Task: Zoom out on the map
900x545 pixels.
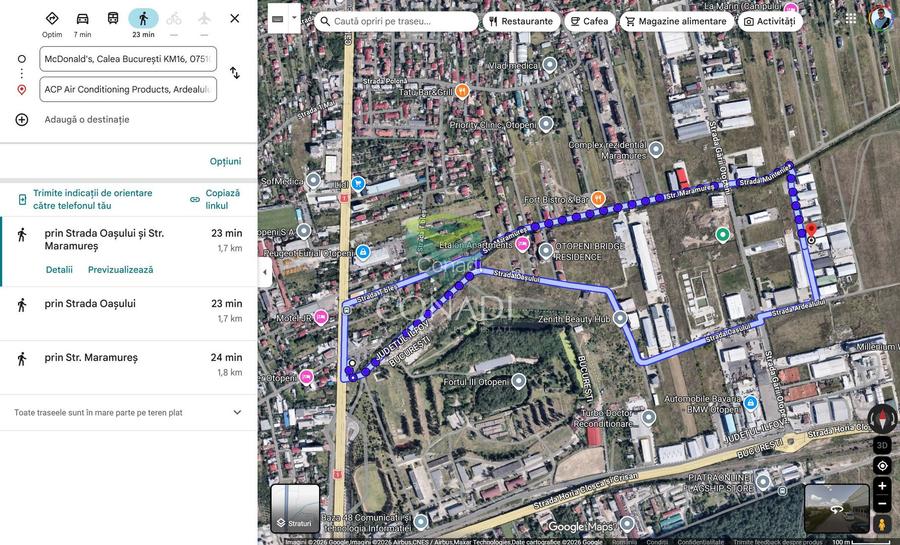Action: tap(882, 505)
